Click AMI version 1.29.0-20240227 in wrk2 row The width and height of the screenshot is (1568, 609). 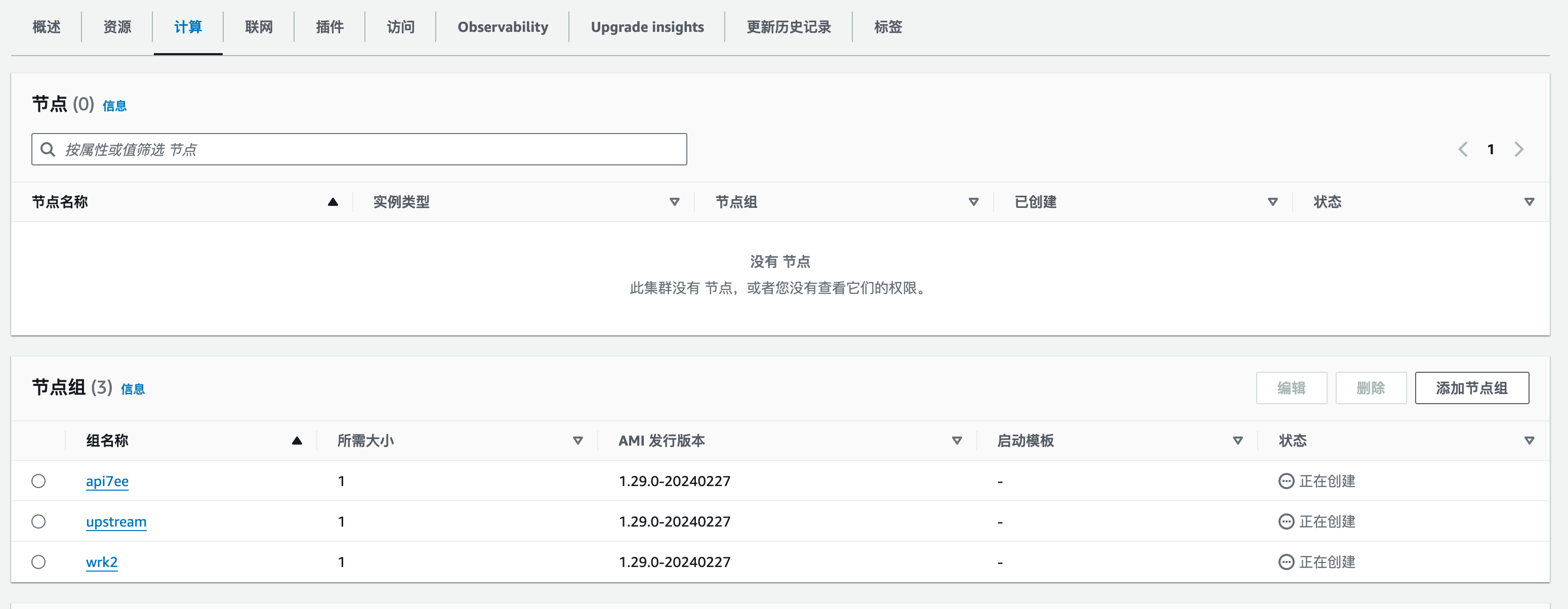[675, 562]
